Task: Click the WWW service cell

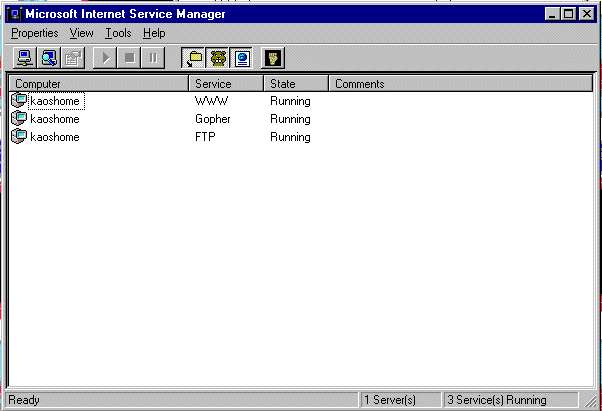Action: click(x=212, y=101)
